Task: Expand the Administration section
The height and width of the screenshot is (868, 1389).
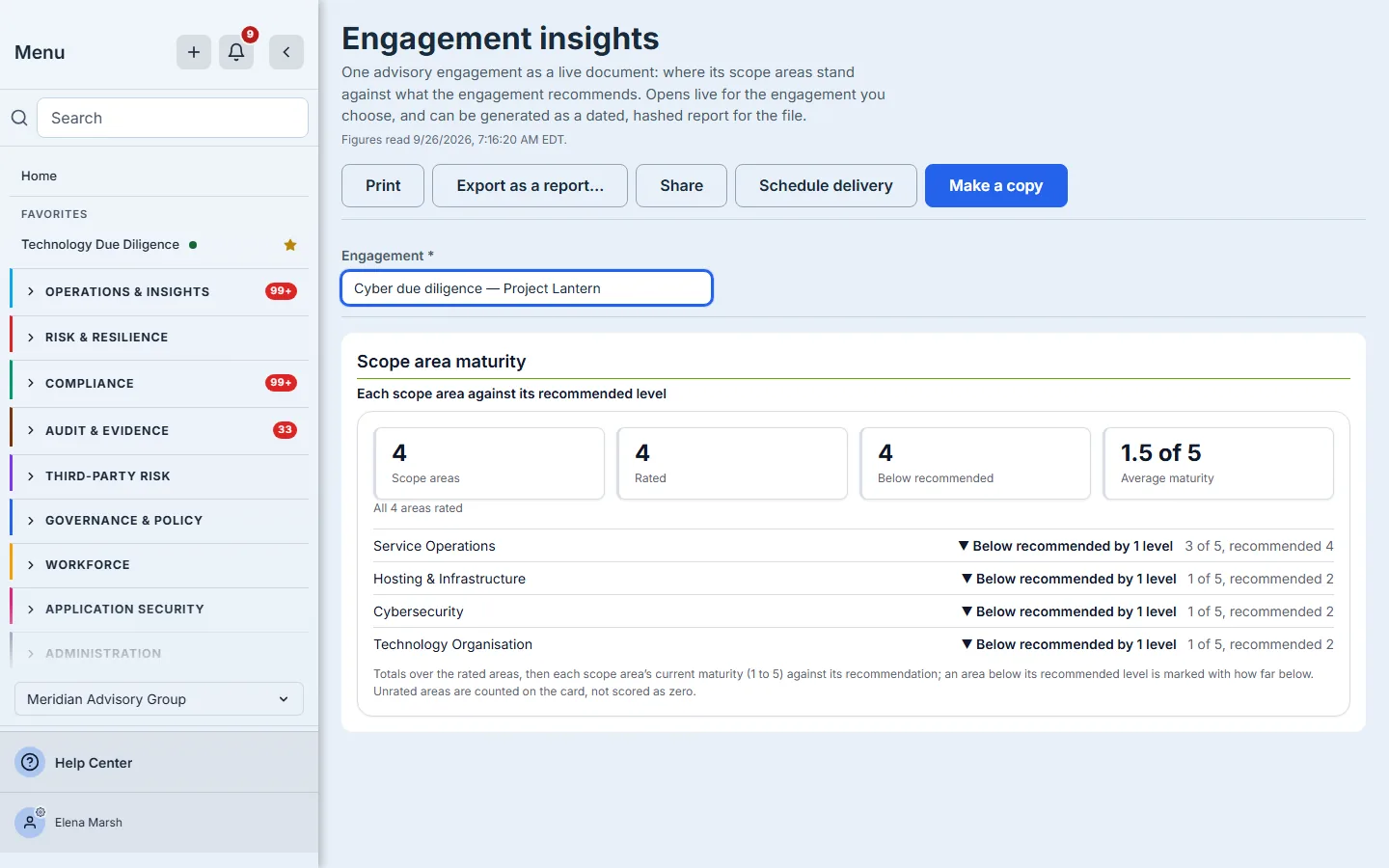Action: tap(159, 654)
